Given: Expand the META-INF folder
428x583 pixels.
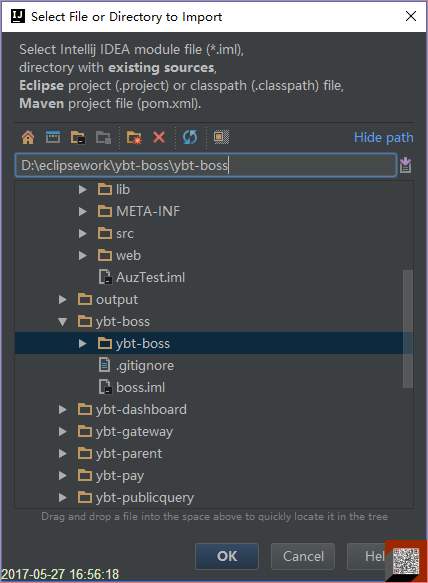Looking at the screenshot, I should coord(83,212).
